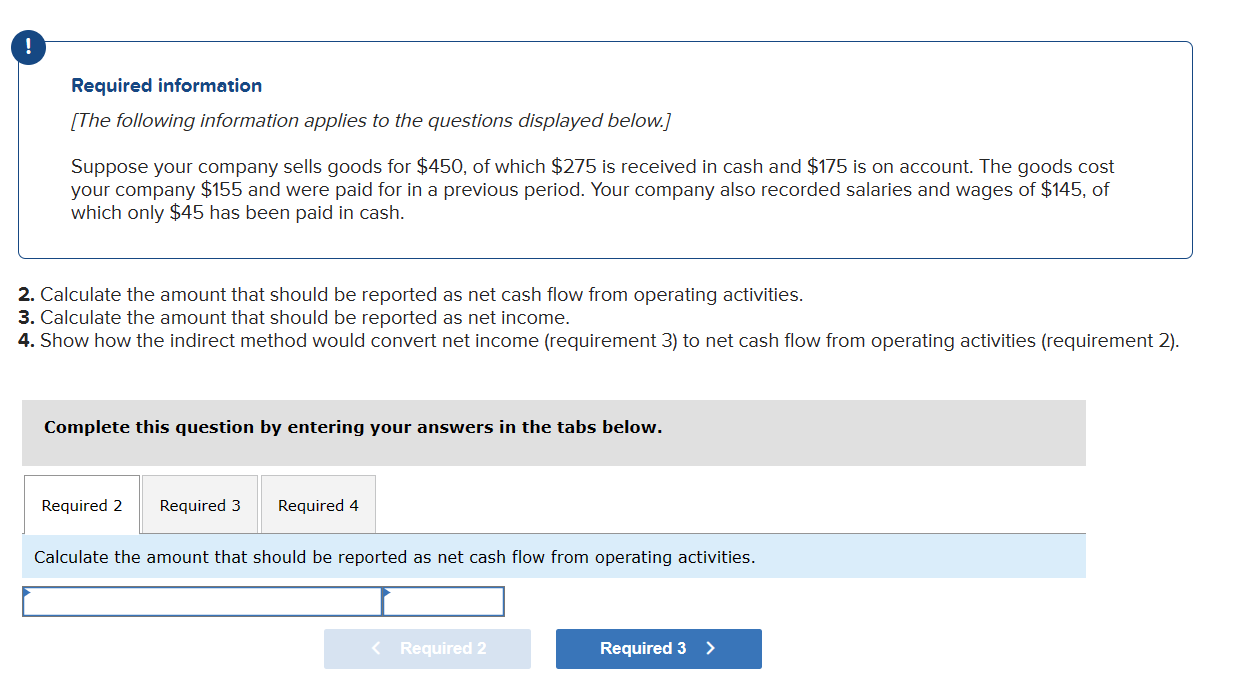Click the italicized required information subtitle

(x=370, y=120)
